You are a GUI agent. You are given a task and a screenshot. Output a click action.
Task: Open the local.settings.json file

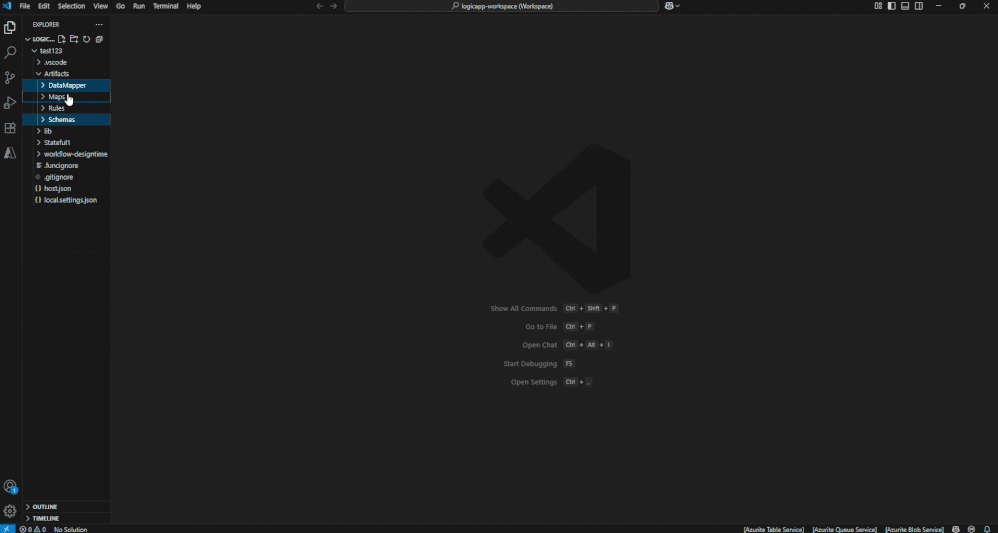pyautogui.click(x=66, y=200)
